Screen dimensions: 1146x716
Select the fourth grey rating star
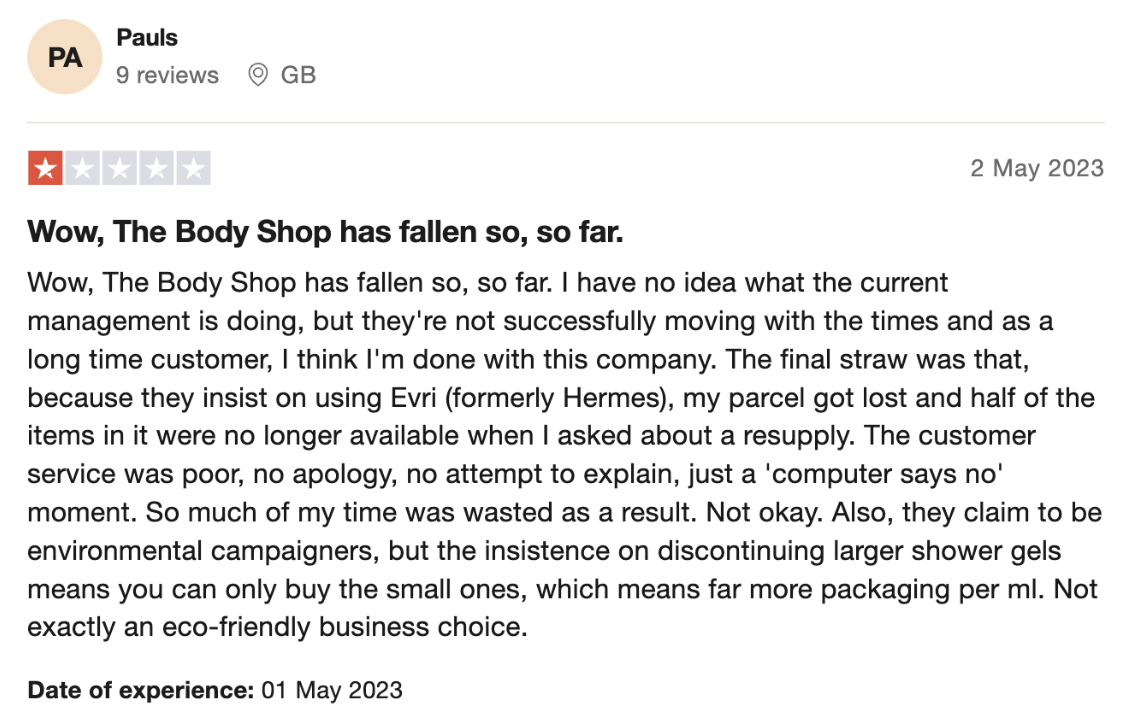pyautogui.click(x=156, y=168)
